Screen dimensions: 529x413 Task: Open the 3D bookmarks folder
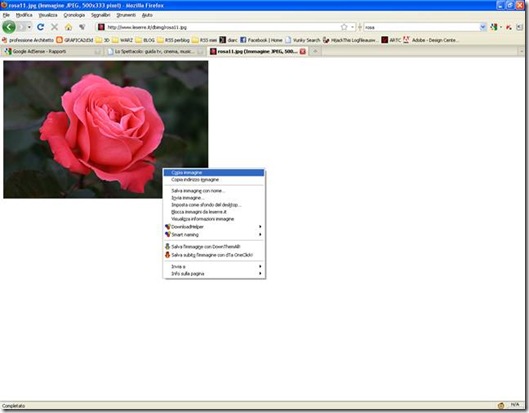(x=103, y=40)
